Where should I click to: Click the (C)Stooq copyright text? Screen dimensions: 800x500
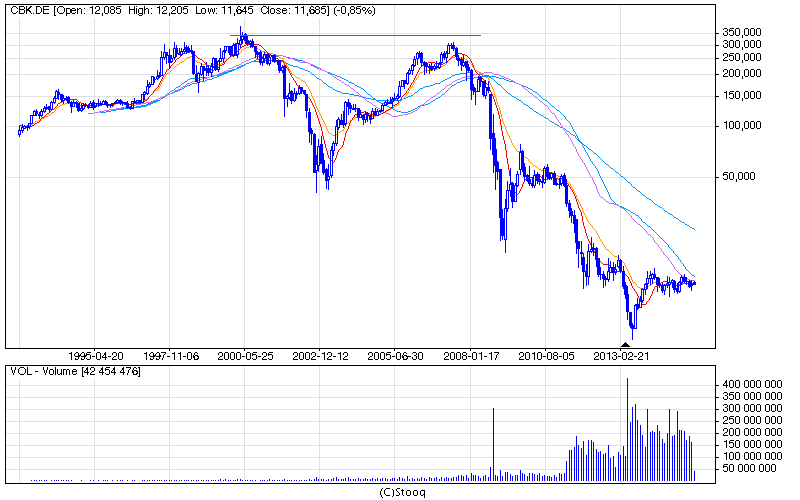pyautogui.click(x=402, y=492)
